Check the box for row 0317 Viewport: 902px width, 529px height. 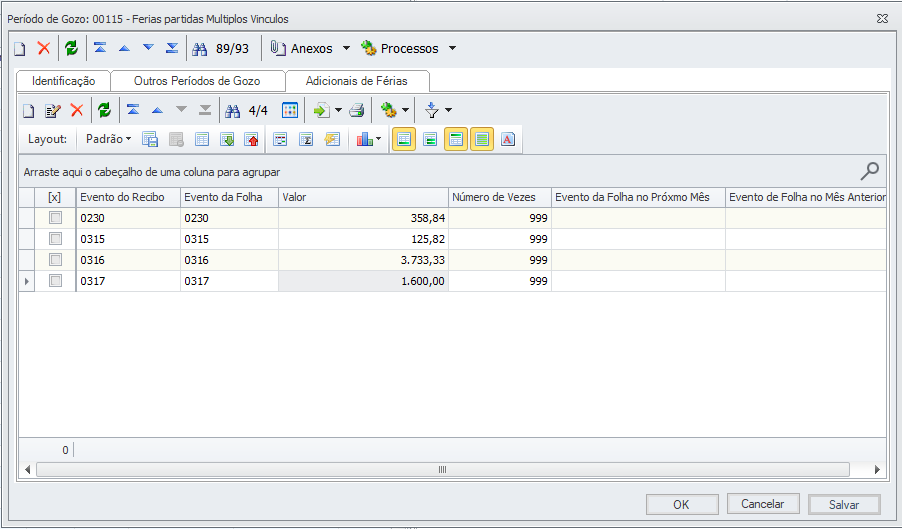click(x=55, y=280)
